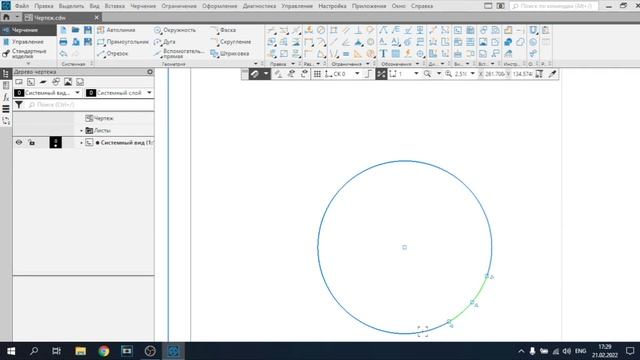This screenshot has width=640, height=360.
Task: Toggle orthogonal drawing mode
Action: pos(369,74)
